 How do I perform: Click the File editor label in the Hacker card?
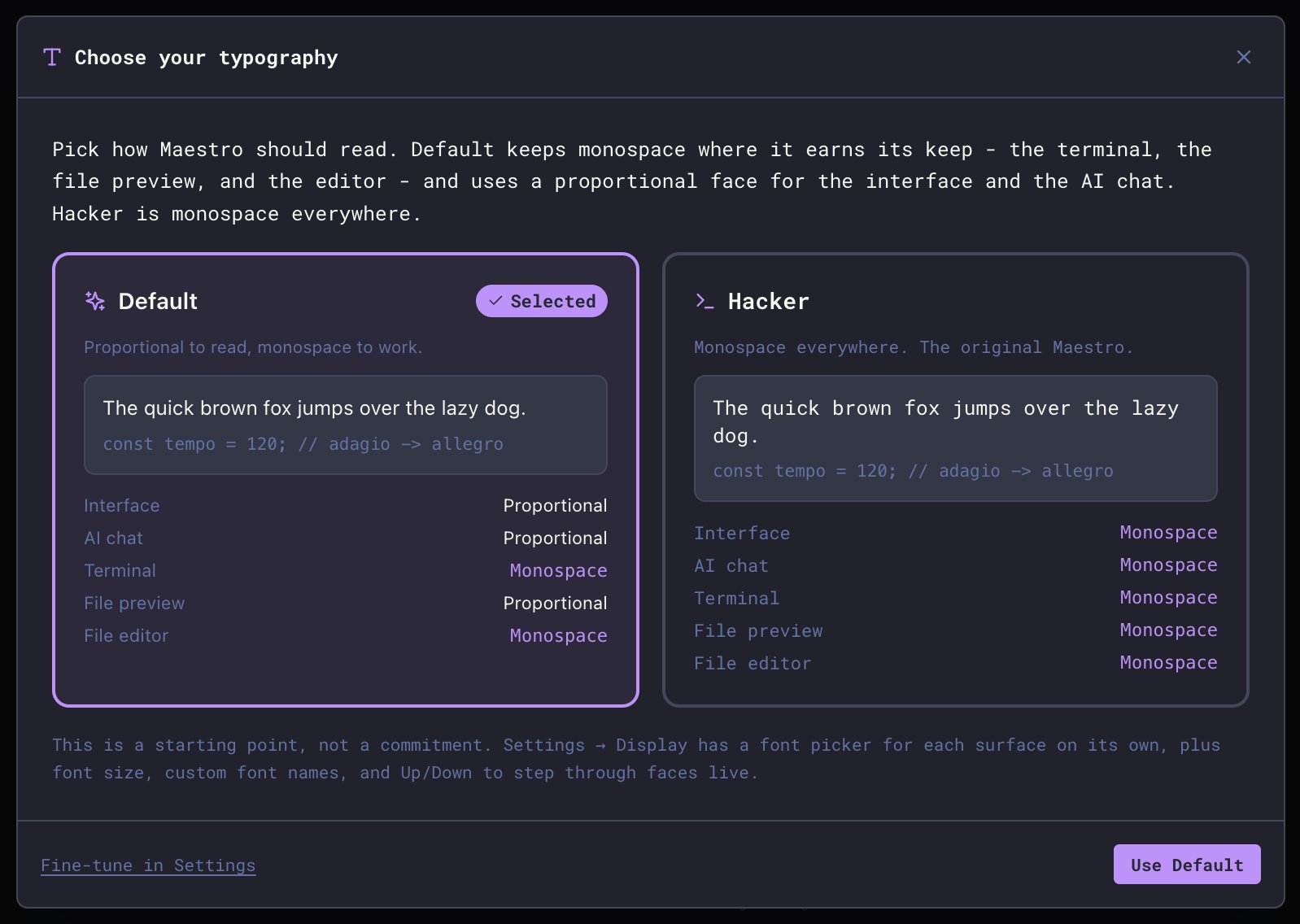[753, 664]
